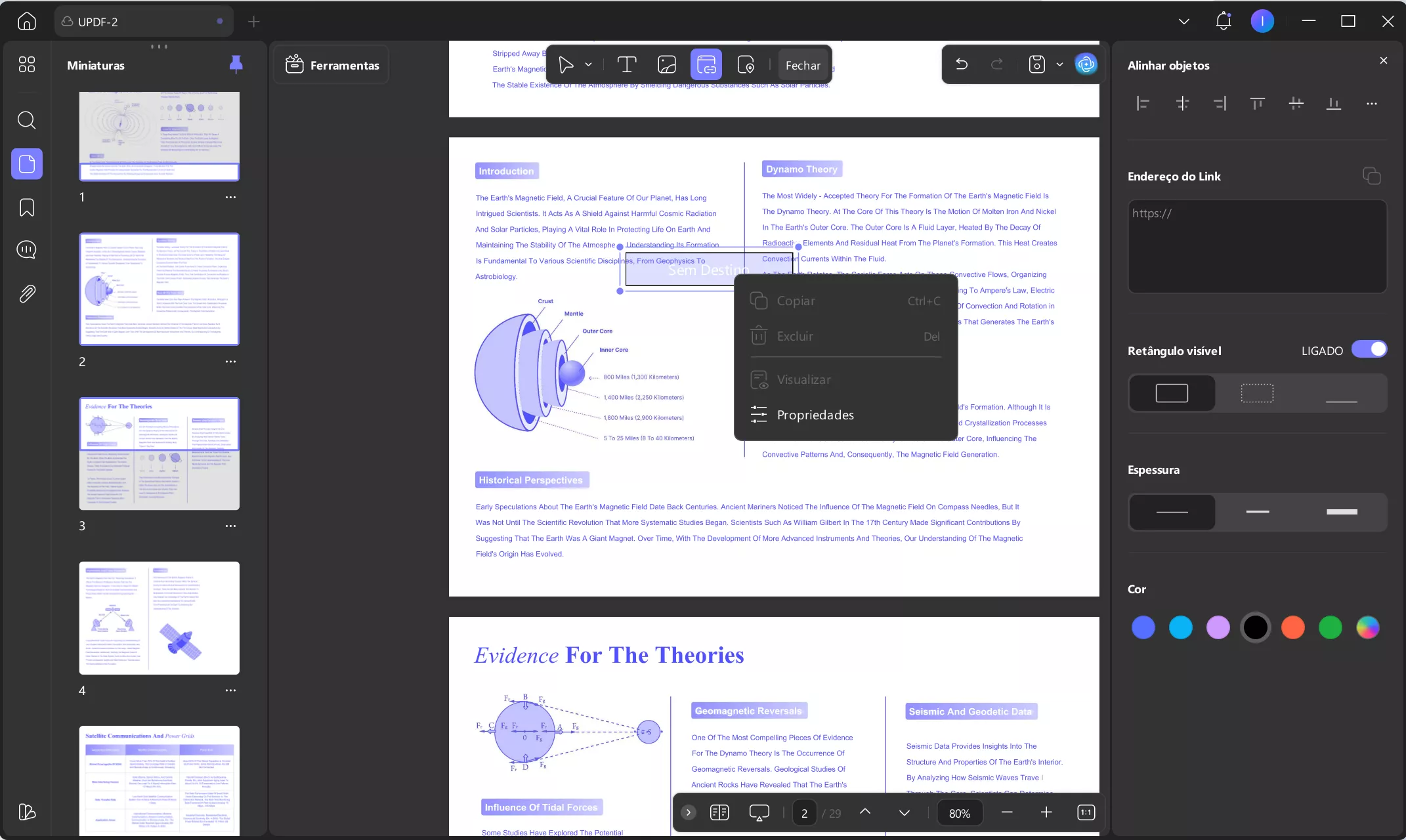
Task: Open the UPDF AI assistant
Action: pyautogui.click(x=1086, y=64)
